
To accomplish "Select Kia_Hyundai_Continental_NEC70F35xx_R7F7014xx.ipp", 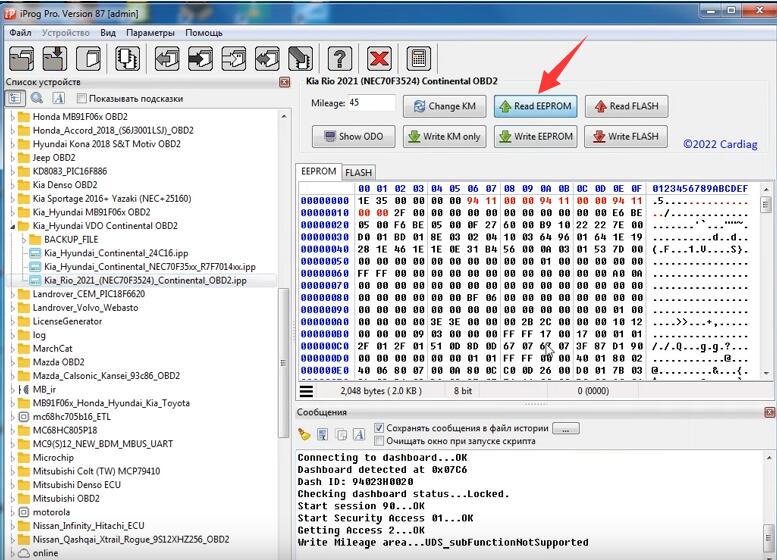I will click(x=150, y=267).
